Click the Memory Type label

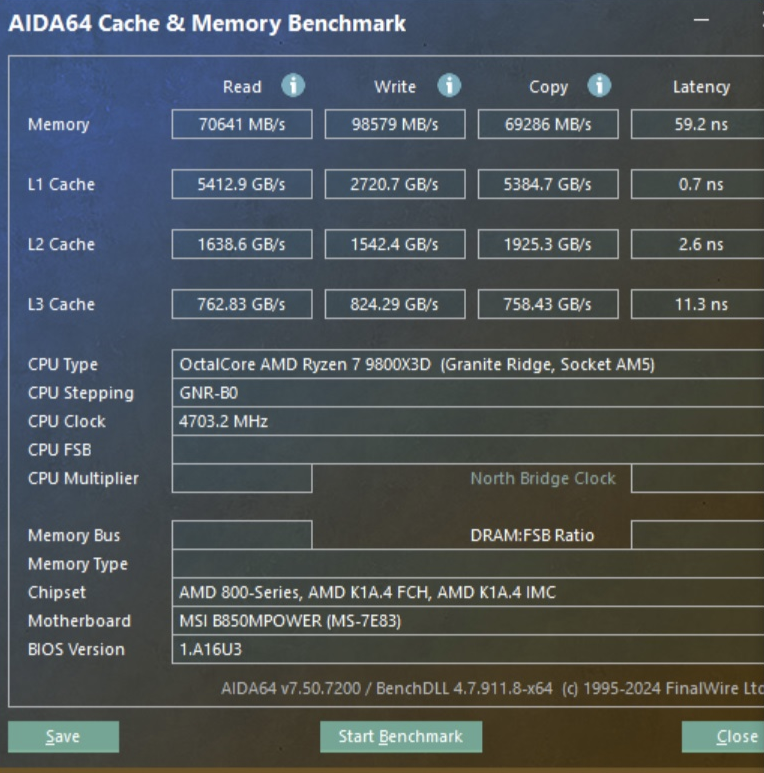[78, 564]
